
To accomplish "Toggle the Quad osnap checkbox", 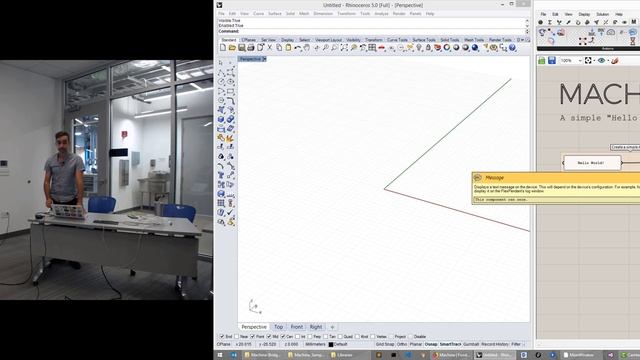I will coord(340,337).
